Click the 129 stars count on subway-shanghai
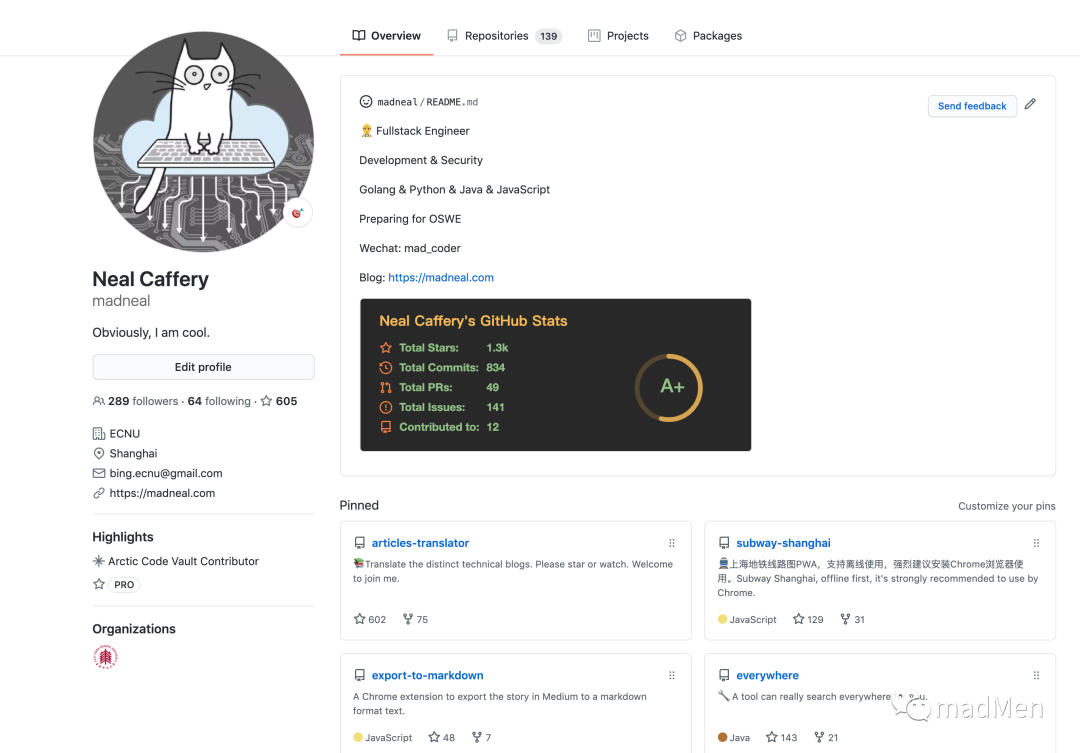The image size is (1080, 753). point(808,619)
